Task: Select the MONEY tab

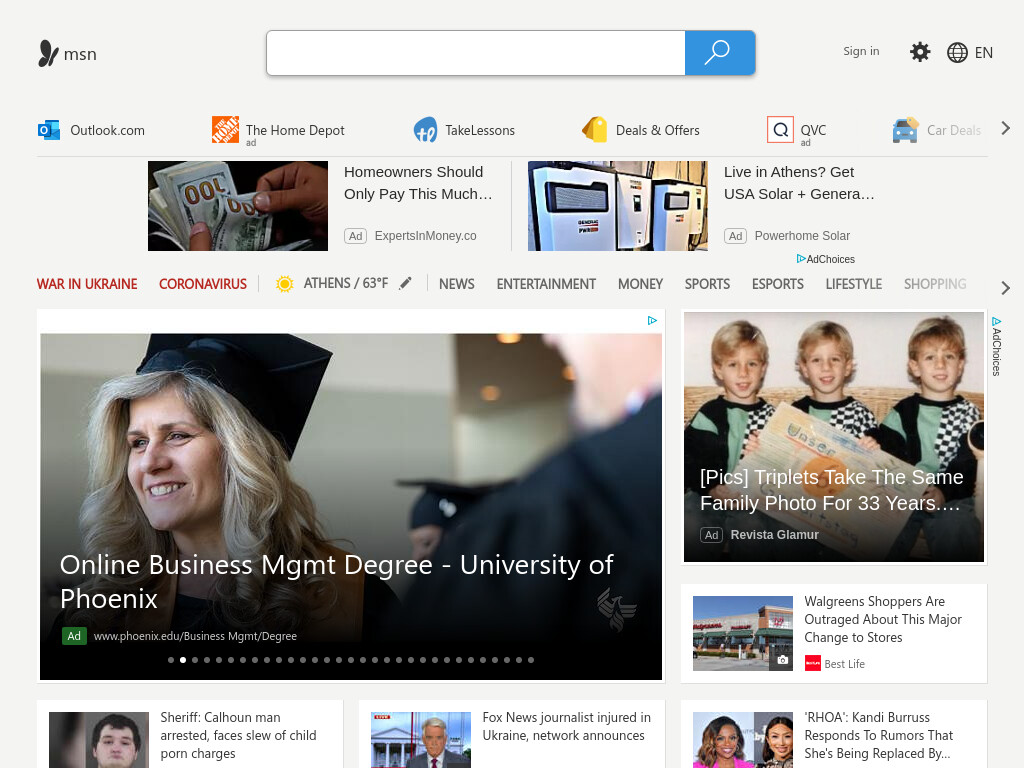Action: point(640,284)
